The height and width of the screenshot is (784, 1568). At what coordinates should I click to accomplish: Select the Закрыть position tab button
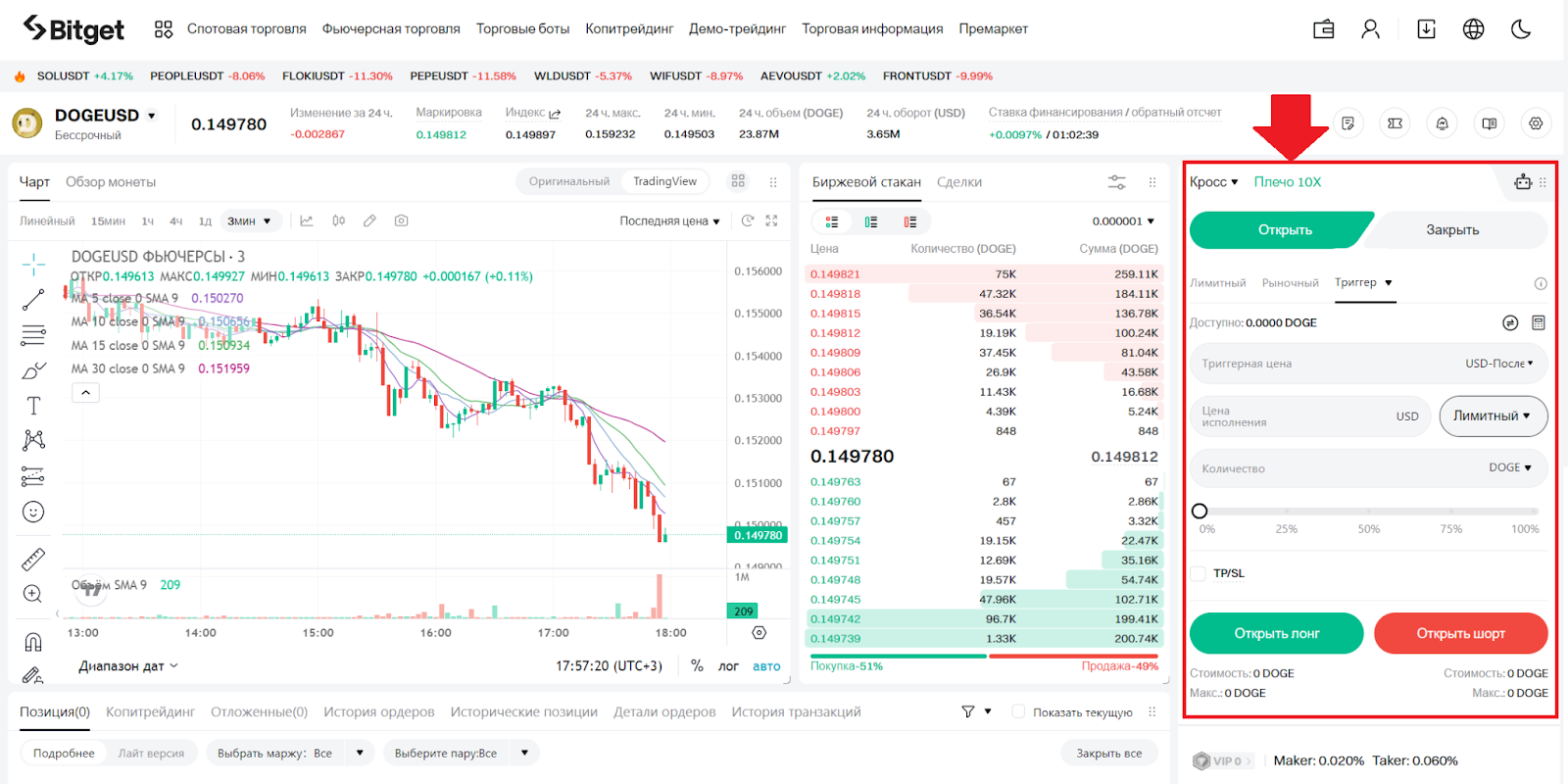point(1452,230)
